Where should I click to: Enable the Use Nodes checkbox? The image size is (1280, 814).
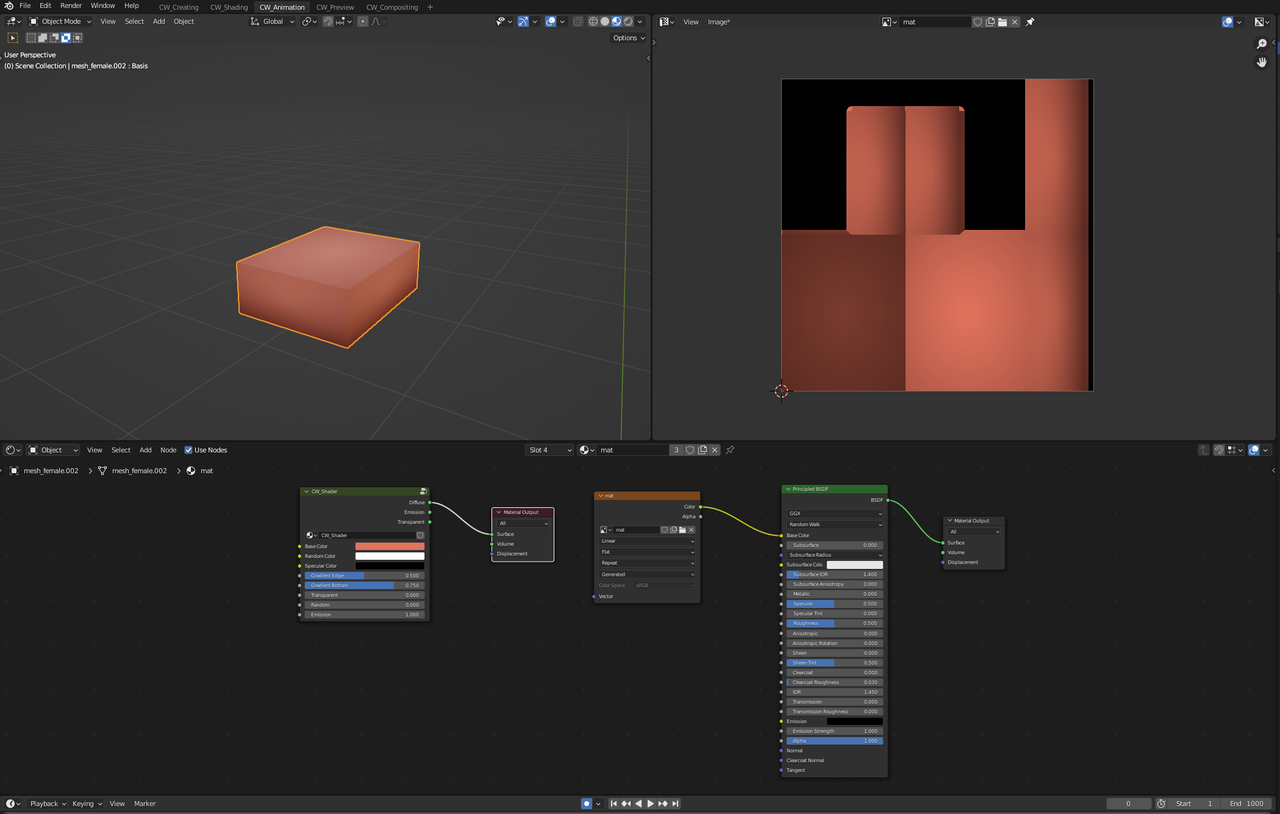click(189, 450)
